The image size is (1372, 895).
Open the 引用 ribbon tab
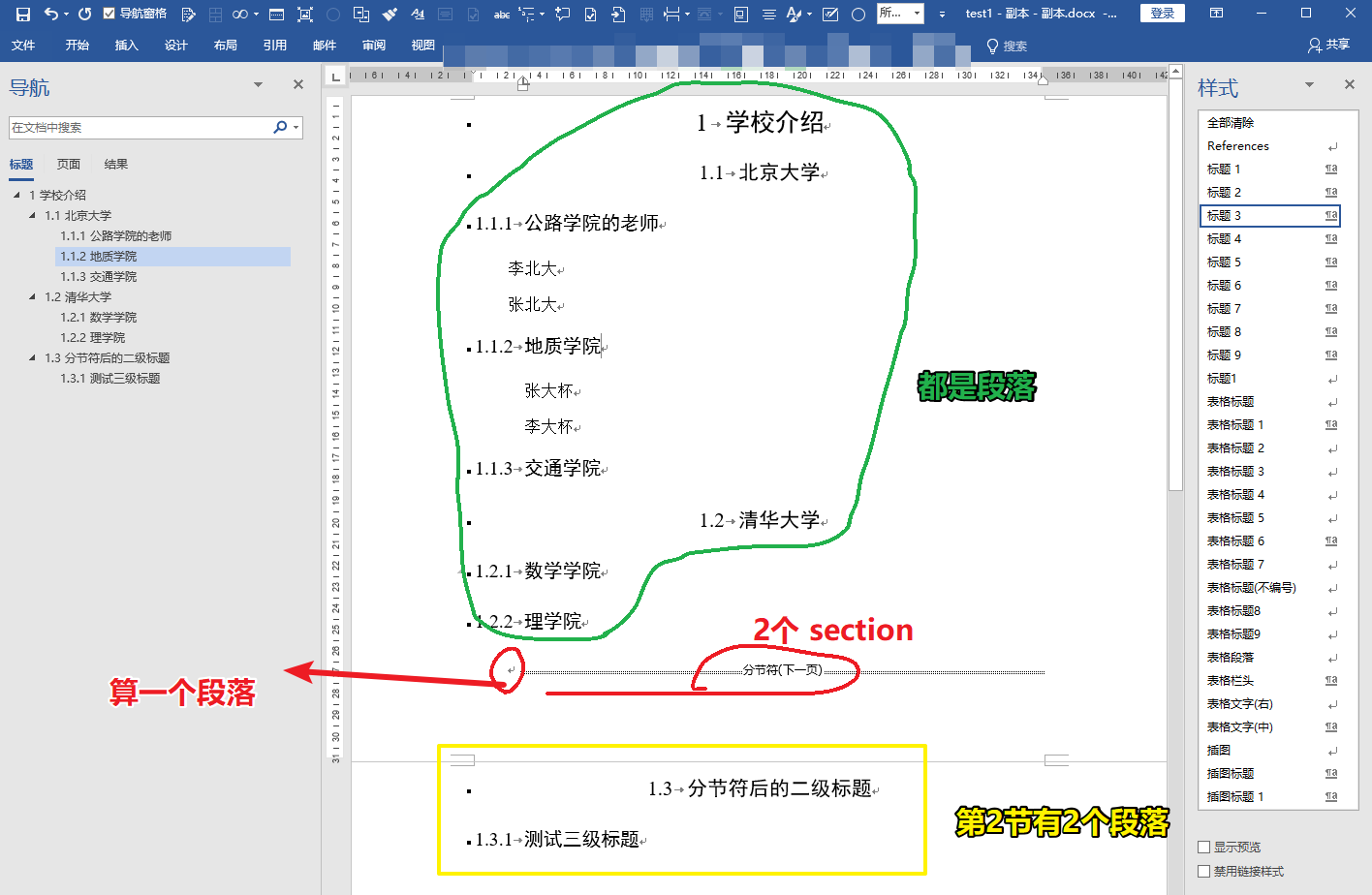275,46
